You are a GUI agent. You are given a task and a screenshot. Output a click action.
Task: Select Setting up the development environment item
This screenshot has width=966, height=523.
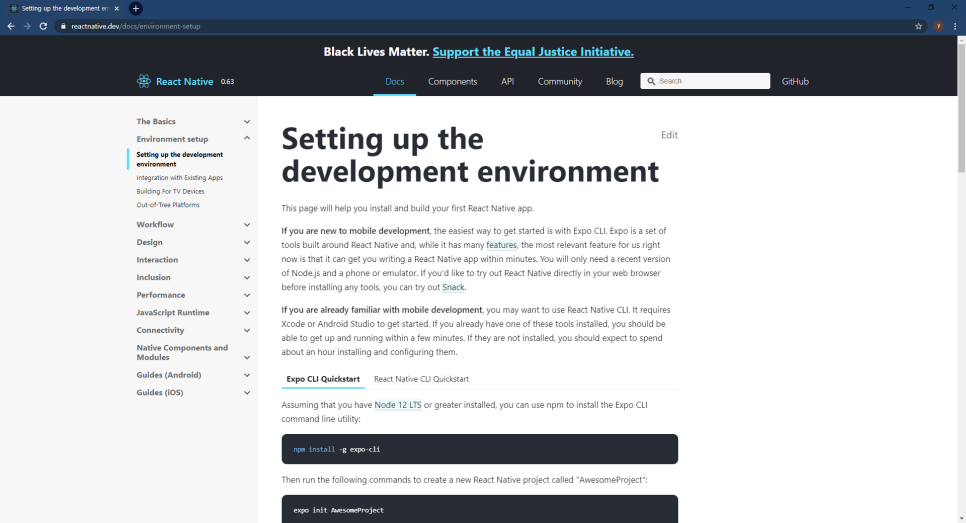pos(179,159)
